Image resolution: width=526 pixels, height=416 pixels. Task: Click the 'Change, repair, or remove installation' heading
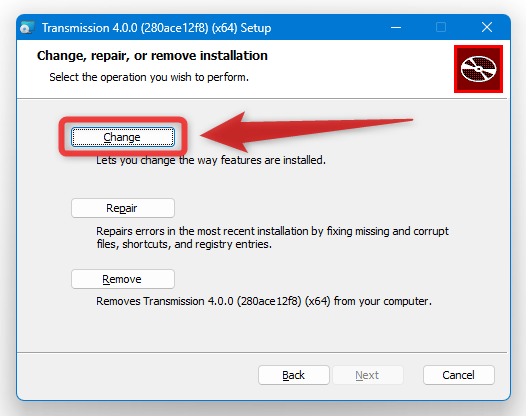(x=152, y=56)
